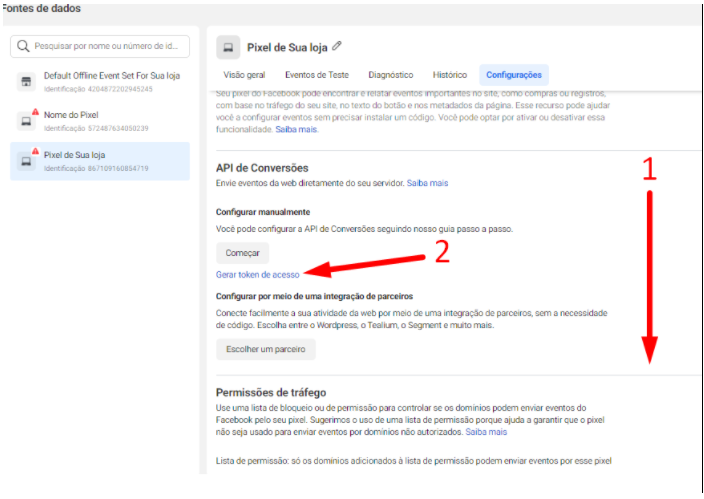Viewport: 704px width, 499px height.
Task: Click the search magnifier icon
Action: pyautogui.click(x=23, y=46)
